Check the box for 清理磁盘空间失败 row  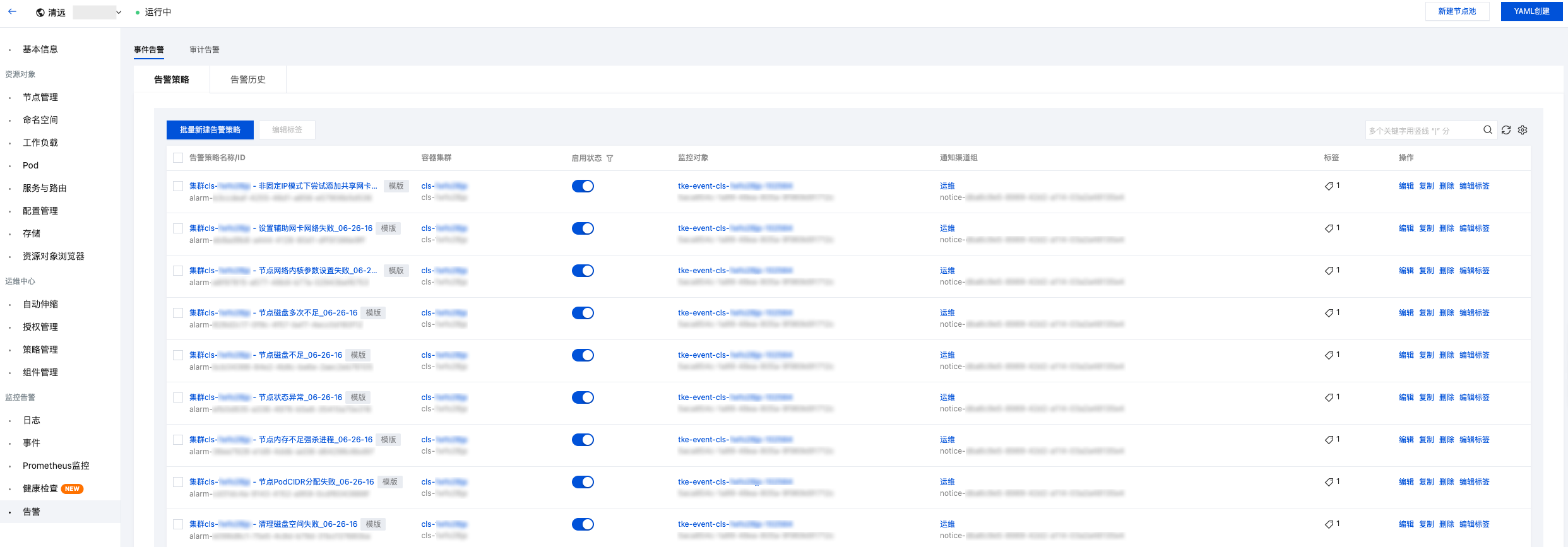click(x=178, y=524)
